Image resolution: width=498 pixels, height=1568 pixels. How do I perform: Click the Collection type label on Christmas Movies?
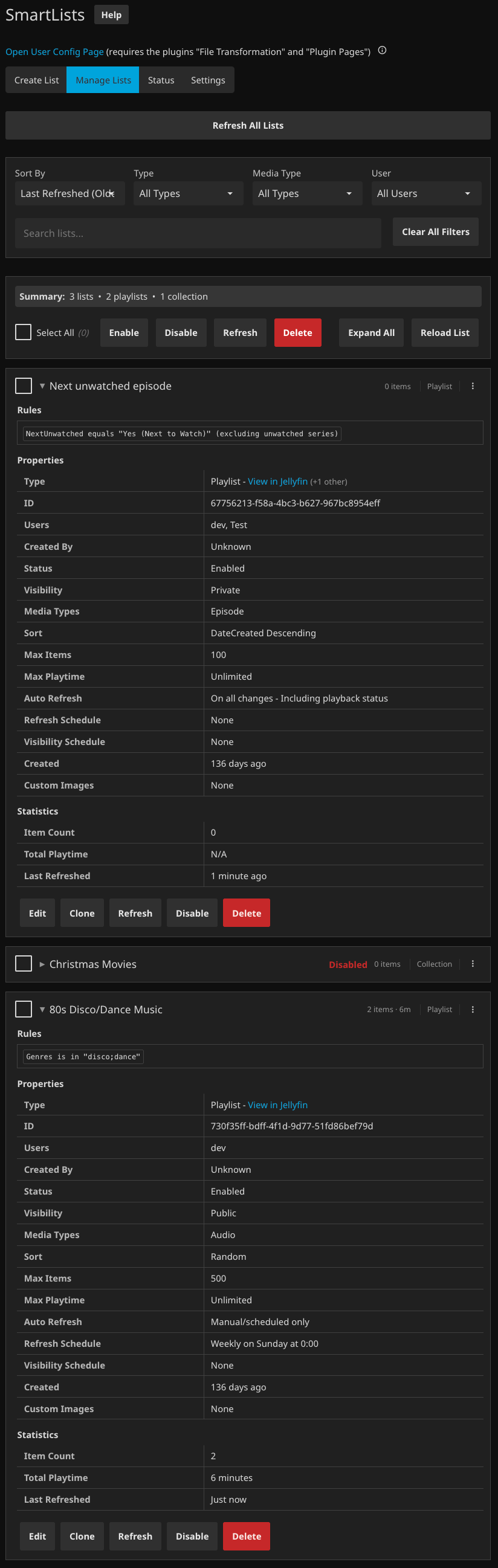pyautogui.click(x=434, y=964)
